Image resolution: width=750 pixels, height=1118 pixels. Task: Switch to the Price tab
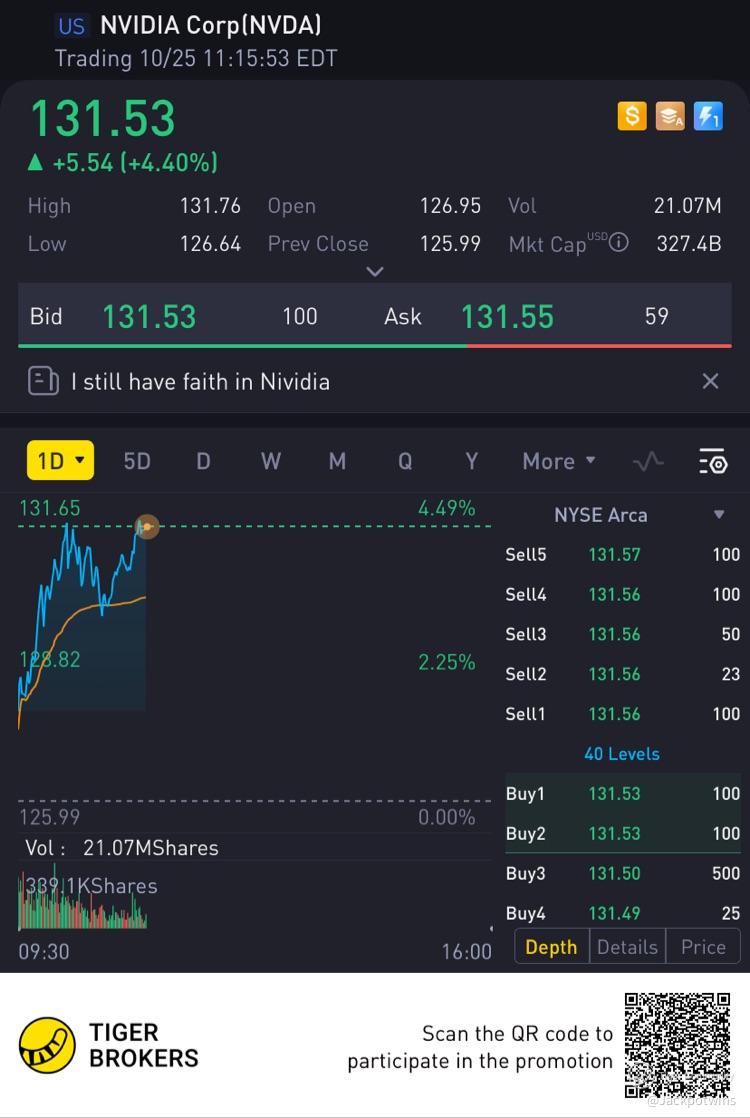tap(703, 947)
